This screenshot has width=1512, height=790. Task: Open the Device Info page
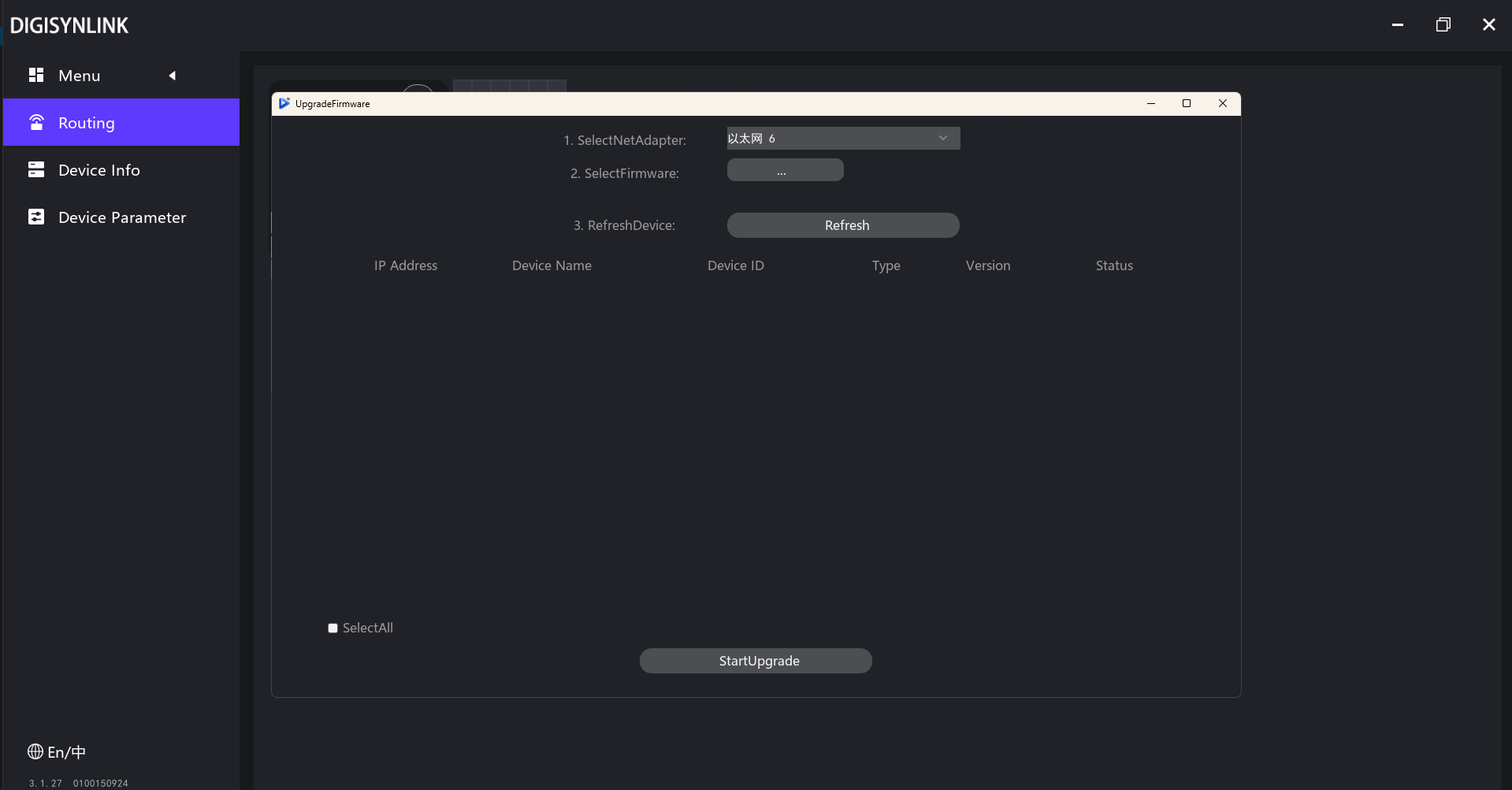(x=121, y=169)
